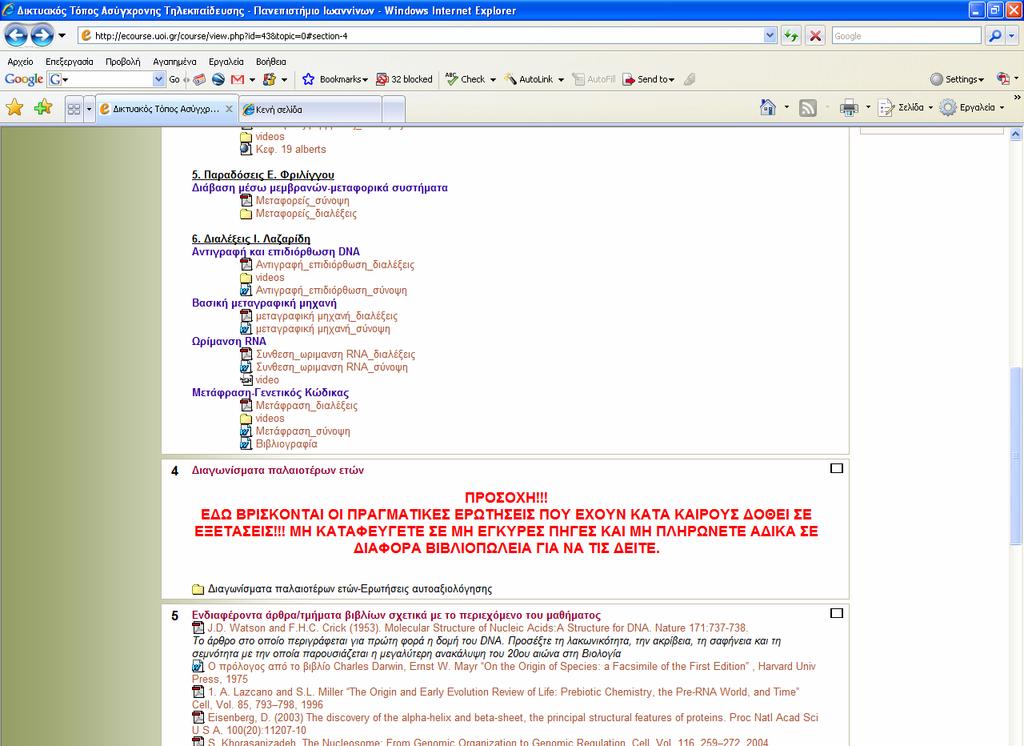Screen dimensions: 1024x746
Task: Open the Μετάφραση_διαλέξεις link
Action: (307, 406)
